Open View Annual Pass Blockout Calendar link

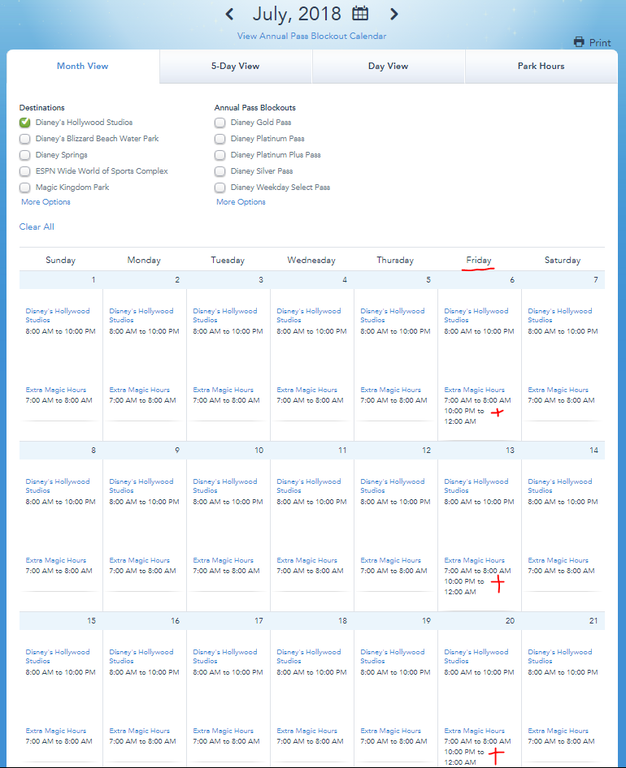click(x=312, y=36)
